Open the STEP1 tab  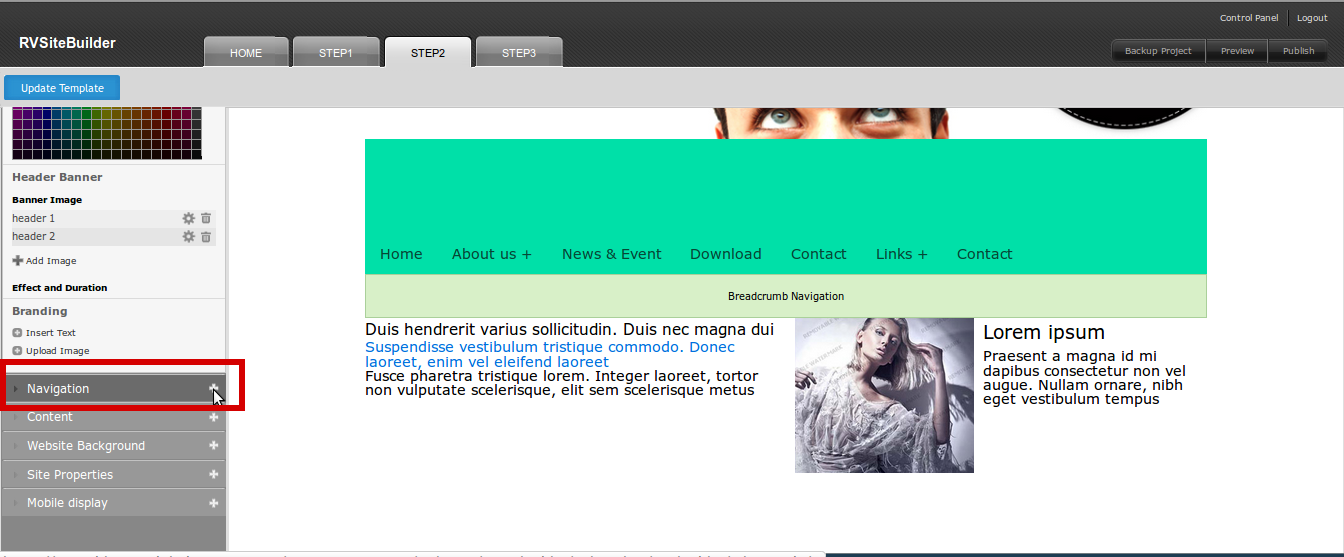[336, 53]
